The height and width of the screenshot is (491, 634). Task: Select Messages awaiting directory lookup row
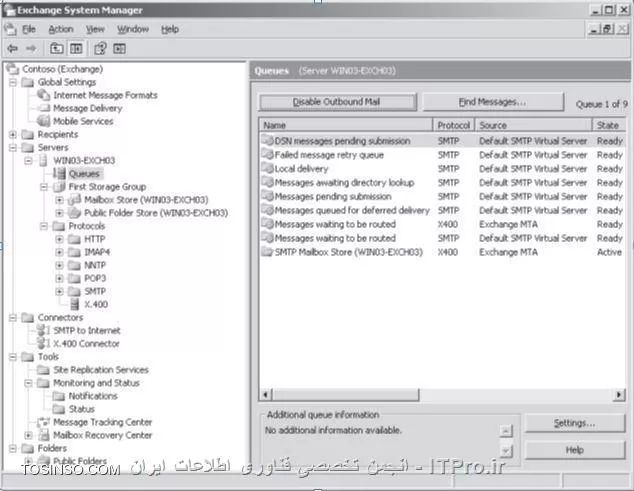point(442,182)
